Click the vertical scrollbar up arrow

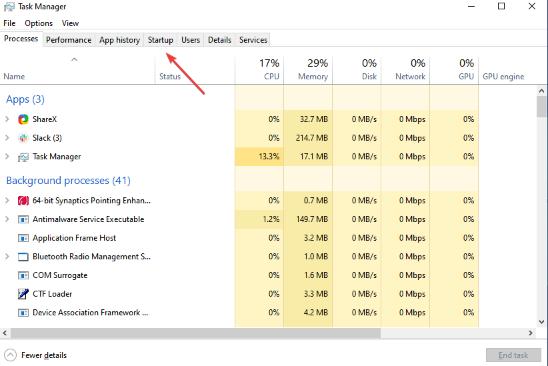coord(541,91)
